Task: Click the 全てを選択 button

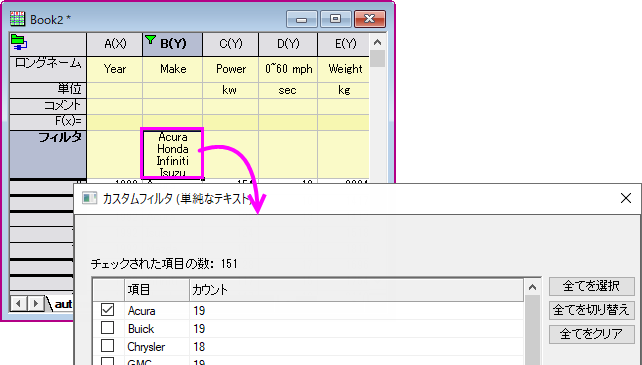Action: click(592, 286)
